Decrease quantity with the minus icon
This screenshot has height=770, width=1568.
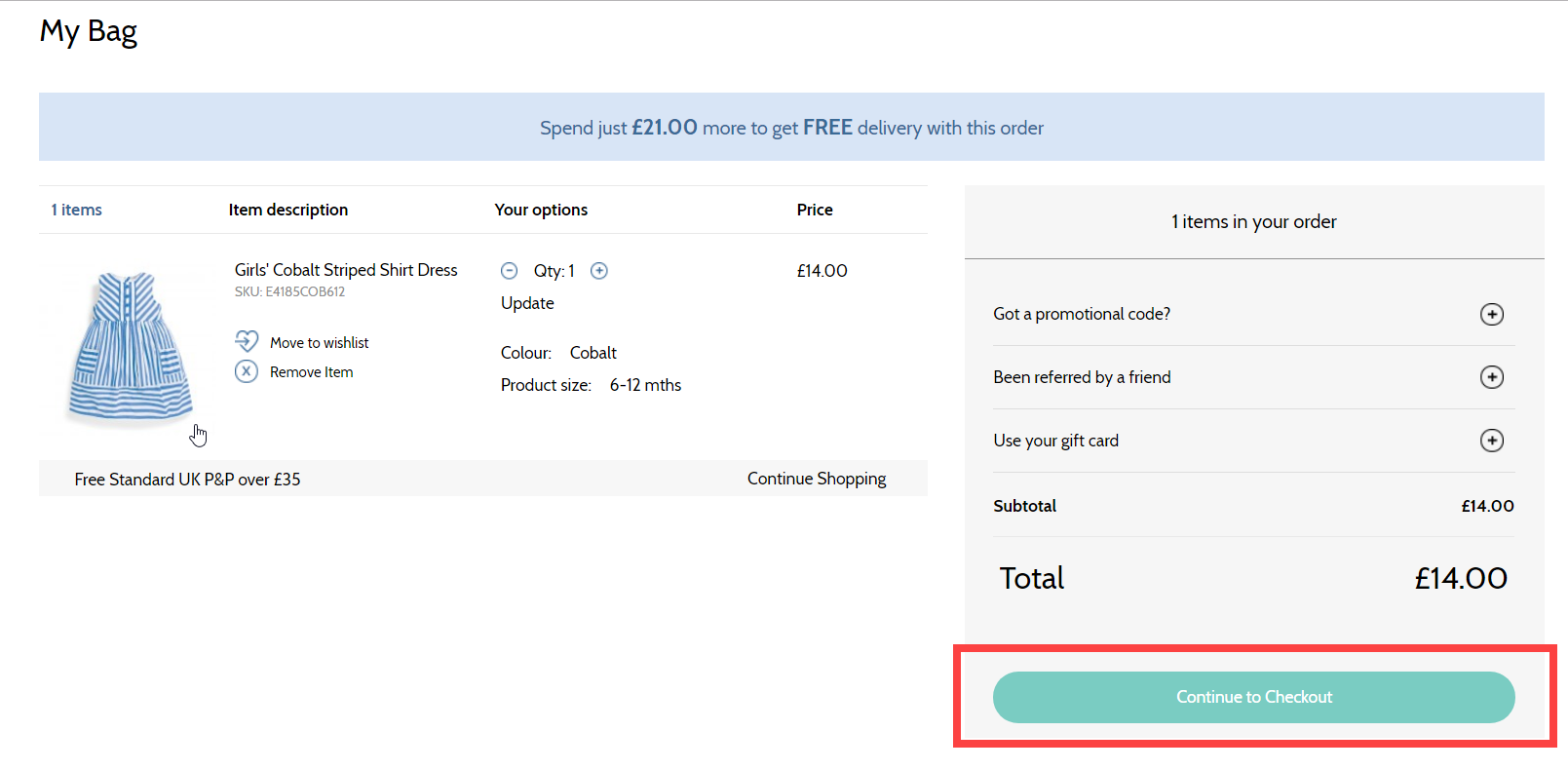point(509,271)
